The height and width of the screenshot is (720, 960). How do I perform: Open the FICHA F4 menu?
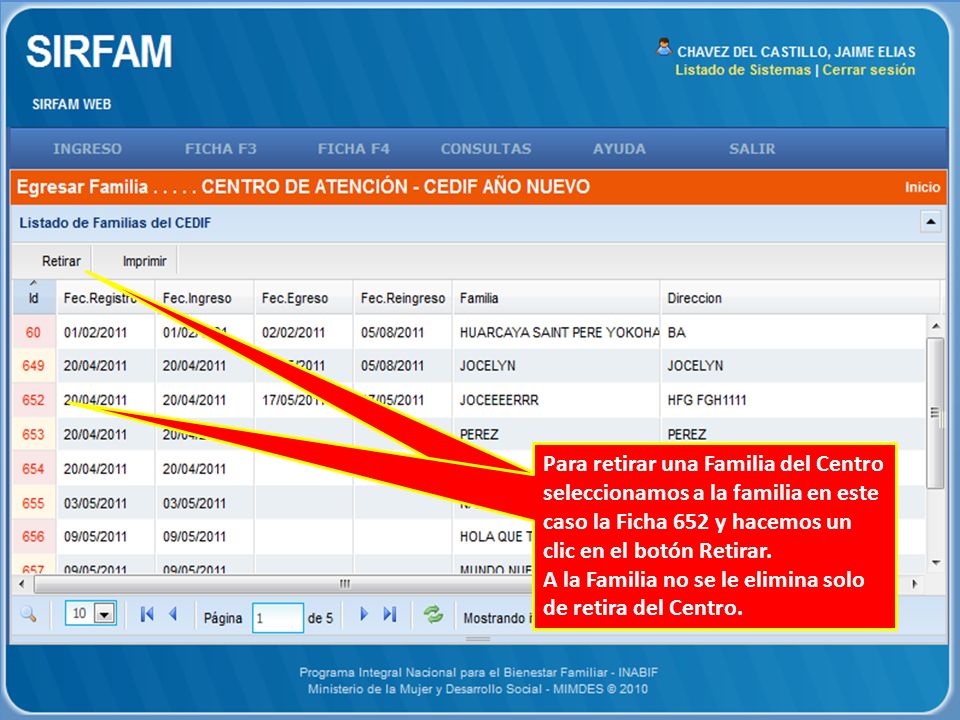353,149
